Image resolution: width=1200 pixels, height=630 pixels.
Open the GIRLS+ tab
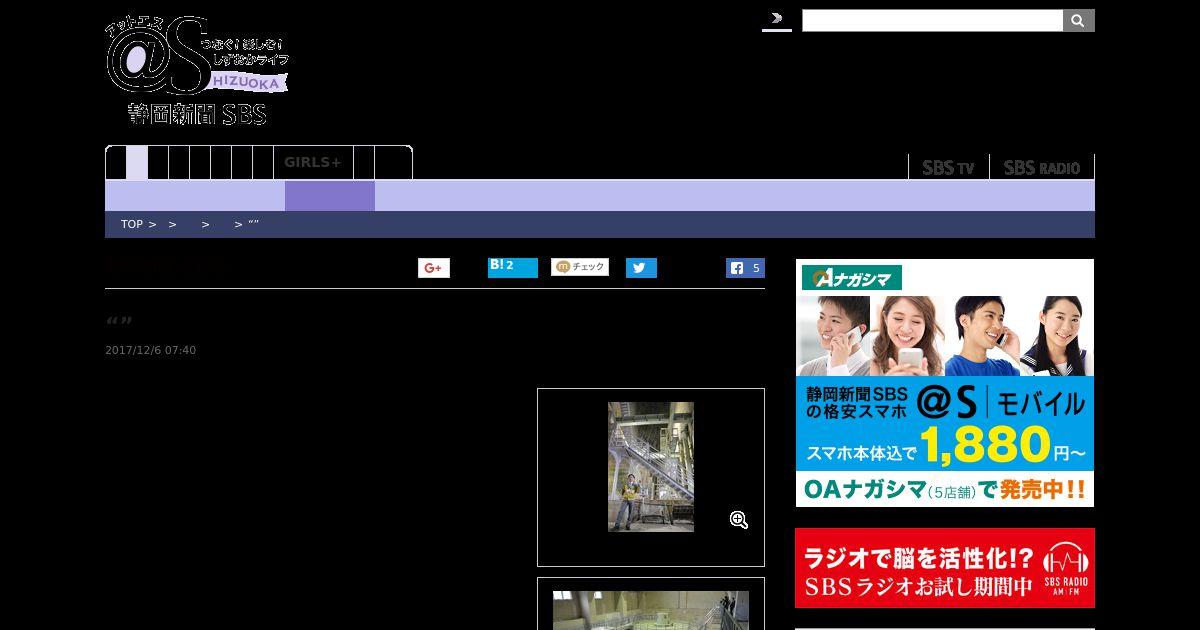[313, 162]
